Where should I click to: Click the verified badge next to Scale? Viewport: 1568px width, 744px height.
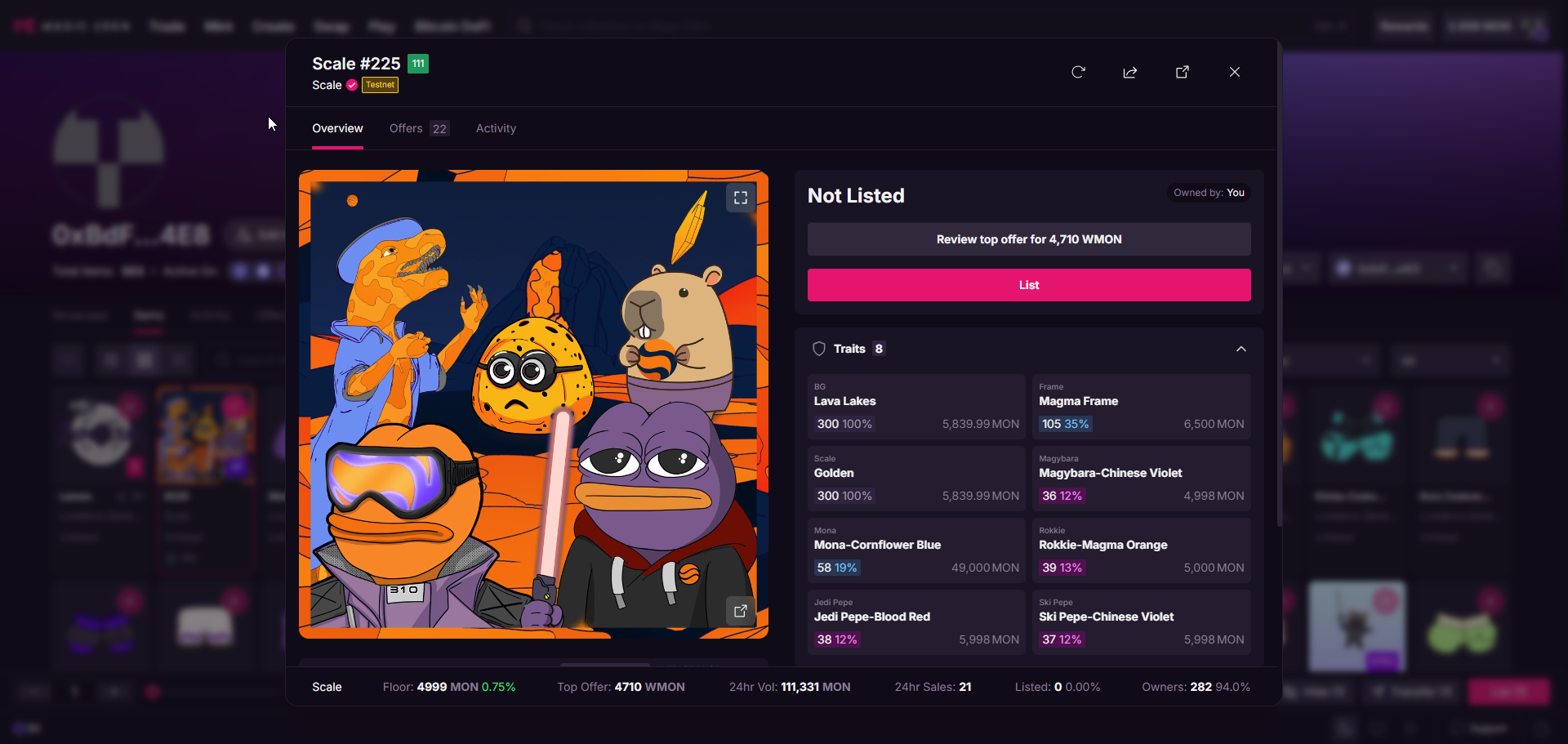[352, 85]
